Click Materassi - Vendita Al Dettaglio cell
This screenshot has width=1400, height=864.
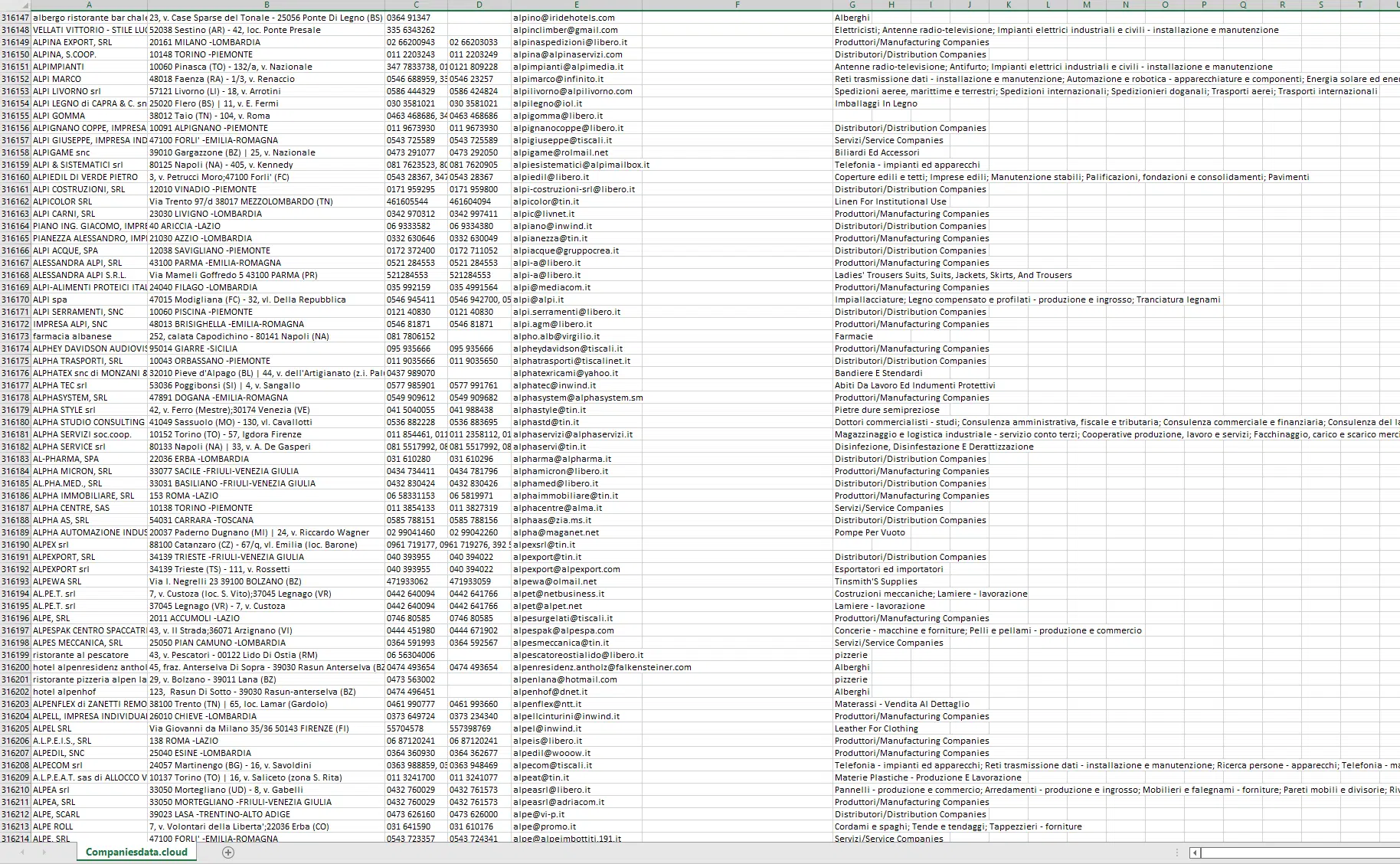[x=901, y=704]
